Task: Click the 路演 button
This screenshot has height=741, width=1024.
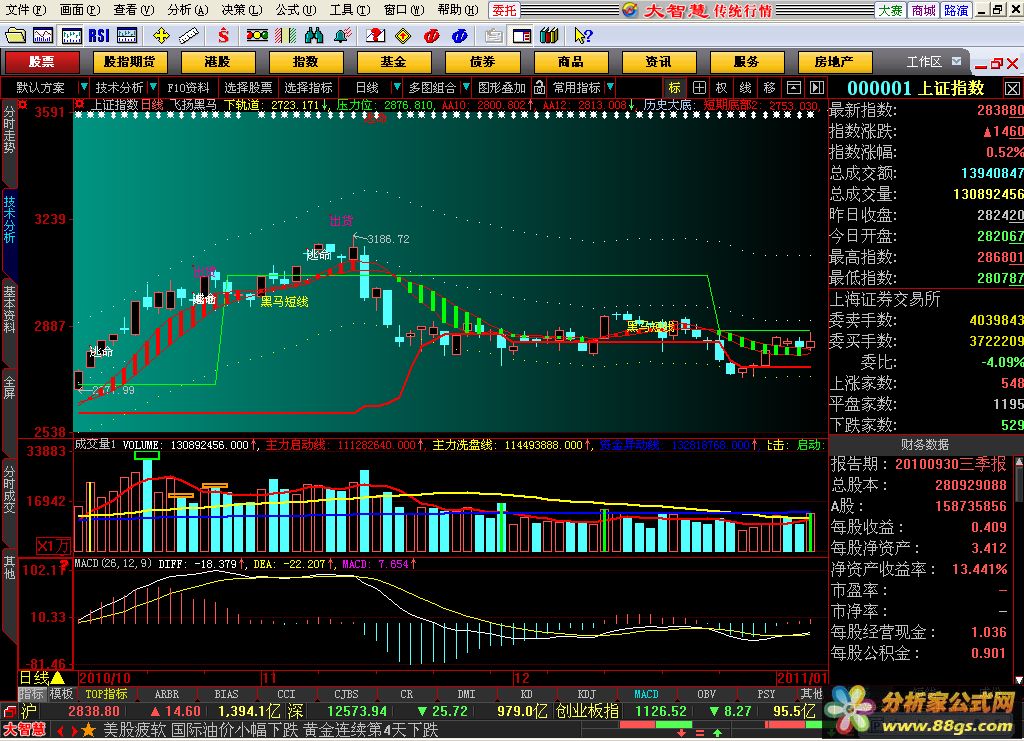Action: tap(956, 10)
